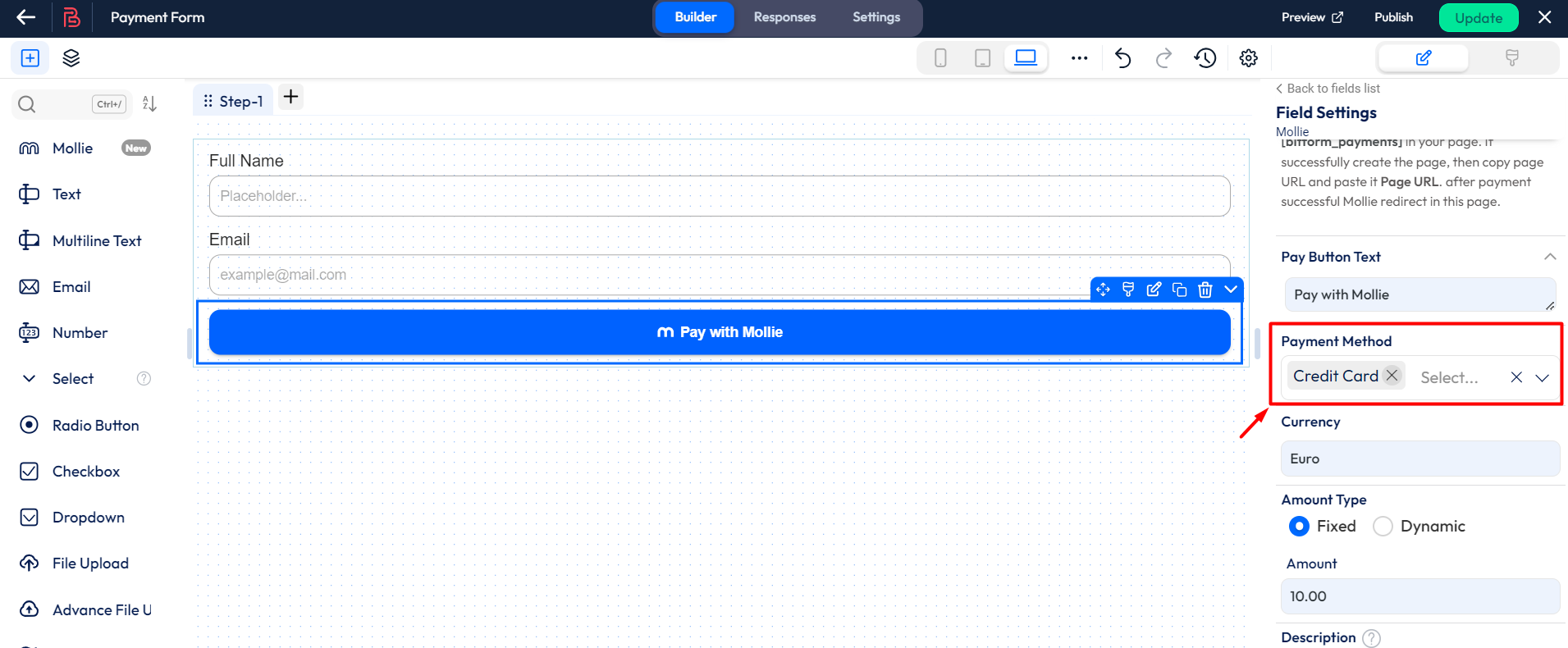Open the layers panel icon
1568x648 pixels.
point(71,58)
